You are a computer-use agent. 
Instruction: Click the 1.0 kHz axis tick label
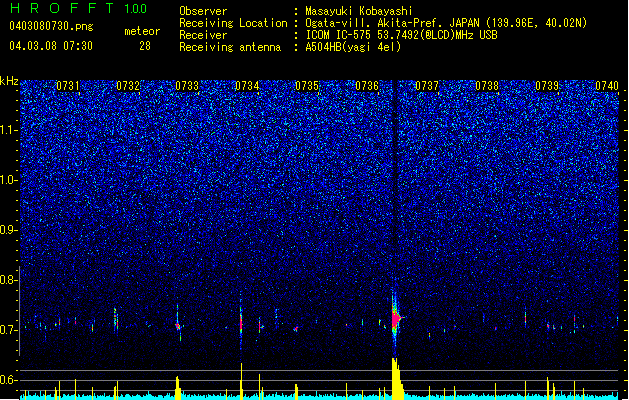tap(9, 180)
